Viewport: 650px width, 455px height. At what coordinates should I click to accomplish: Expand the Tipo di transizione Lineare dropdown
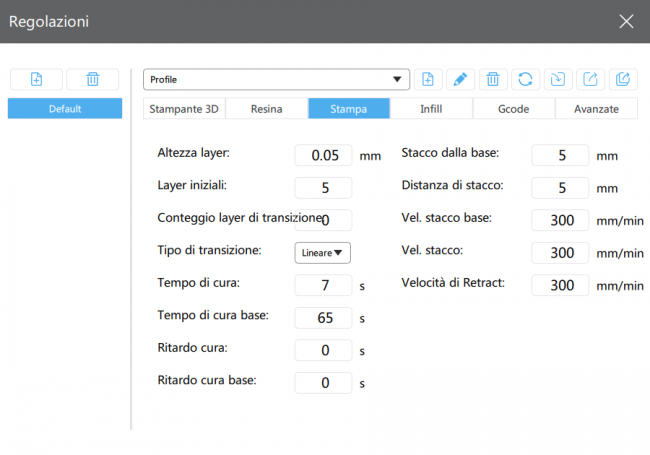pyautogui.click(x=322, y=253)
